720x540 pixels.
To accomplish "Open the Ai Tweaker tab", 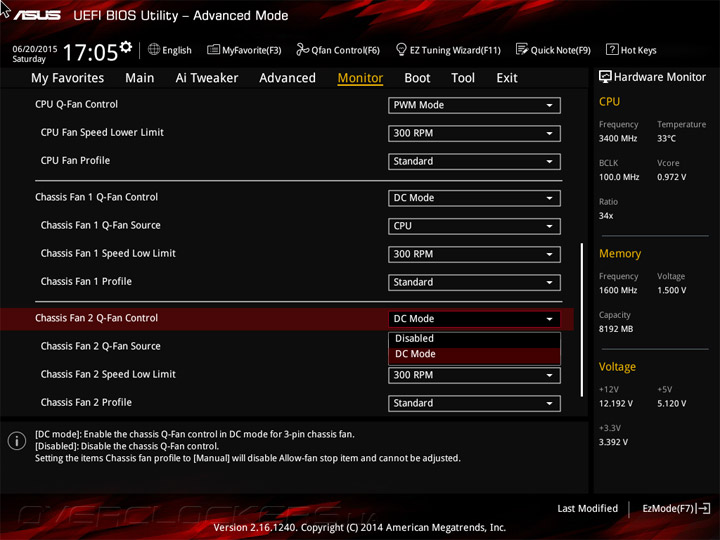I will [207, 78].
